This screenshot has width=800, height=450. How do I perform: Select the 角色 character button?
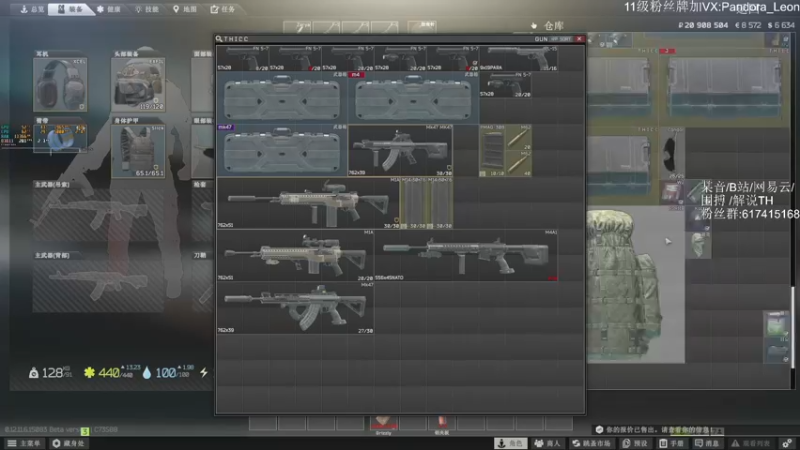pos(511,443)
